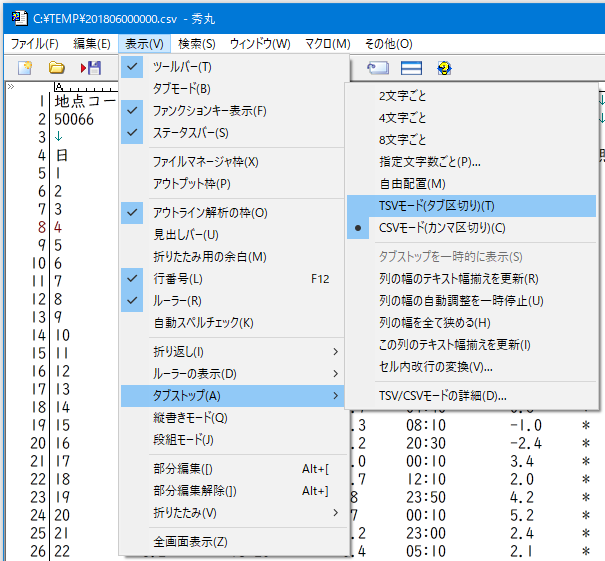Set tab stop to 4文字ごと
The height and width of the screenshot is (561, 605).
click(471, 118)
